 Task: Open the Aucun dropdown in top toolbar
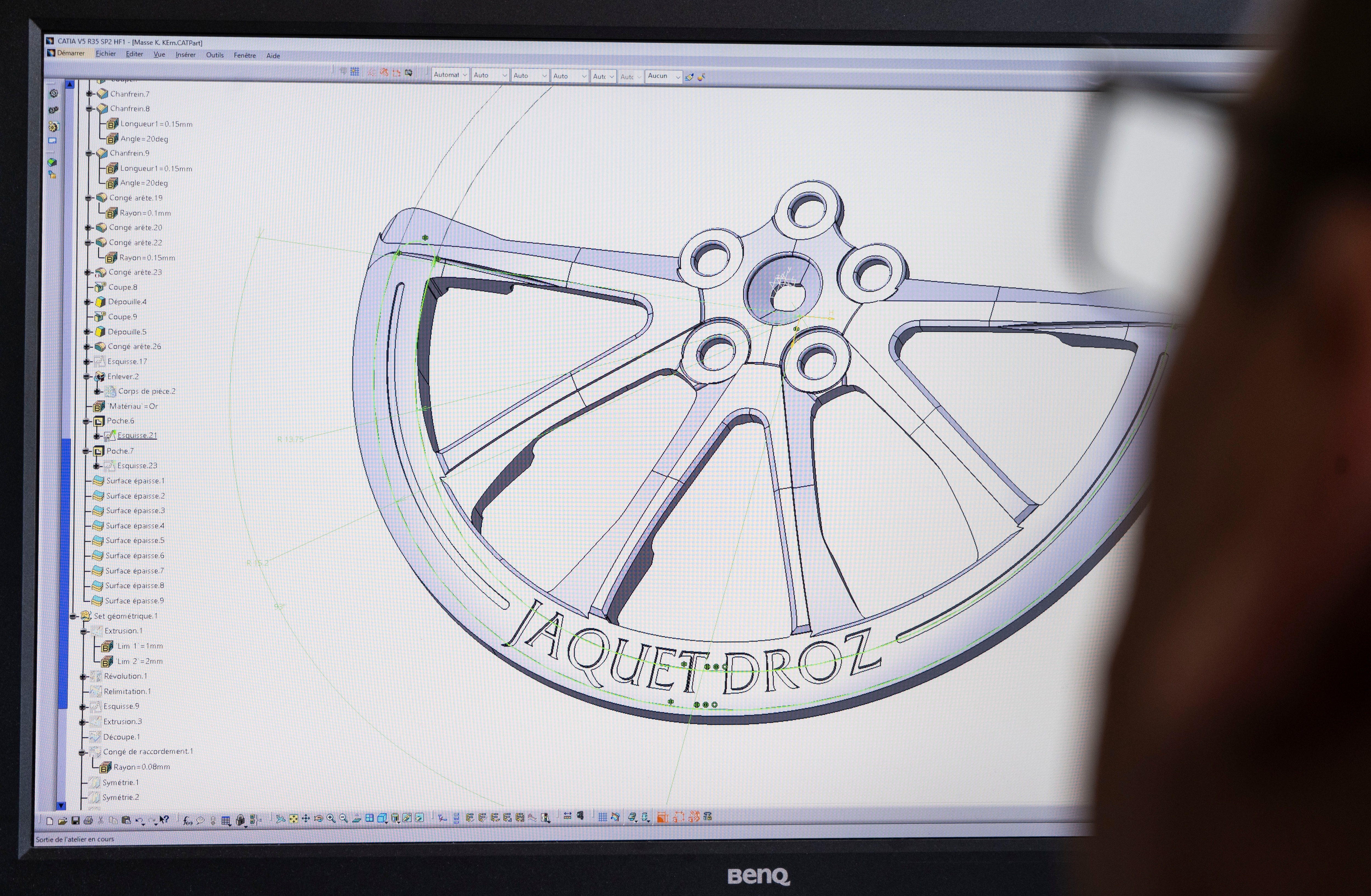(x=663, y=76)
